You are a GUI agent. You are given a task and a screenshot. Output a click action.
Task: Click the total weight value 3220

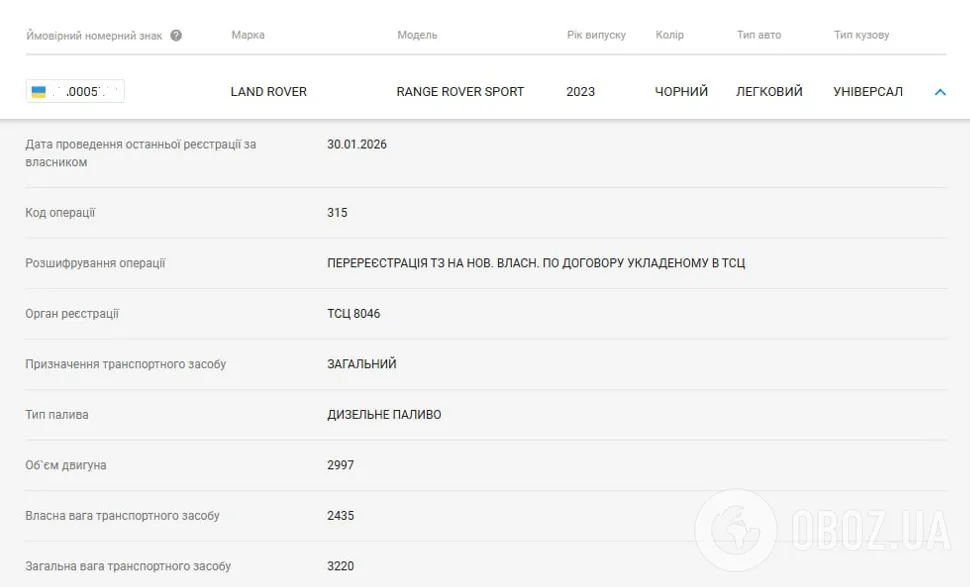(x=341, y=566)
